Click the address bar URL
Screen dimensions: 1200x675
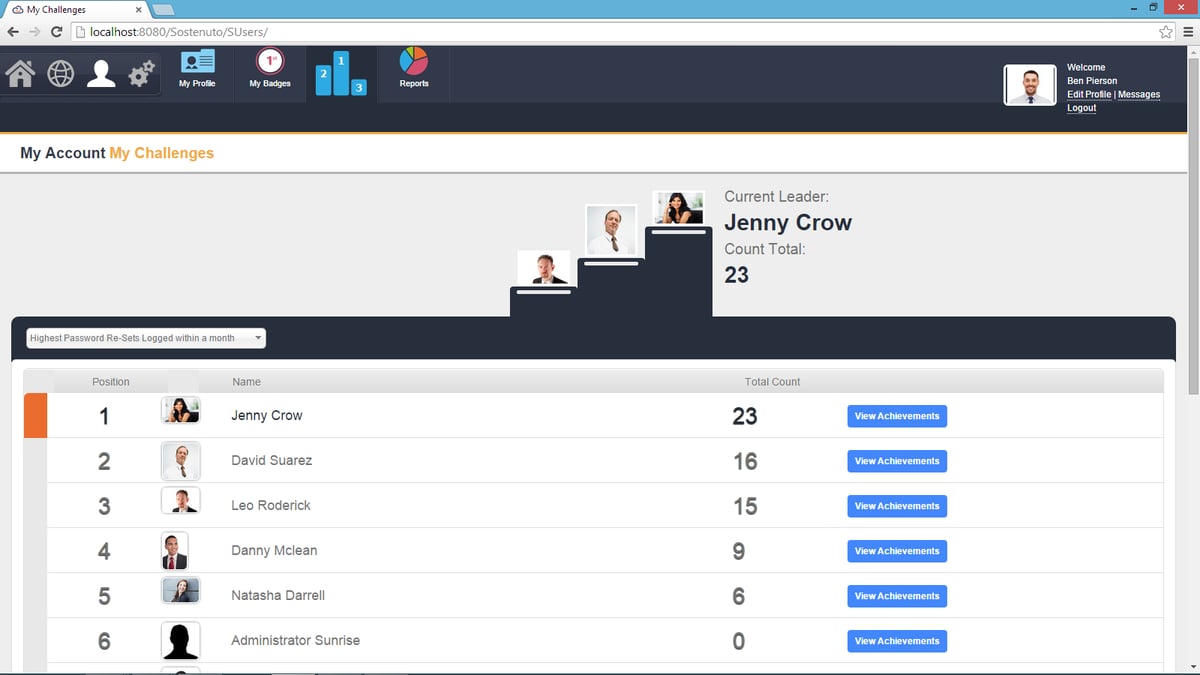click(x=179, y=32)
